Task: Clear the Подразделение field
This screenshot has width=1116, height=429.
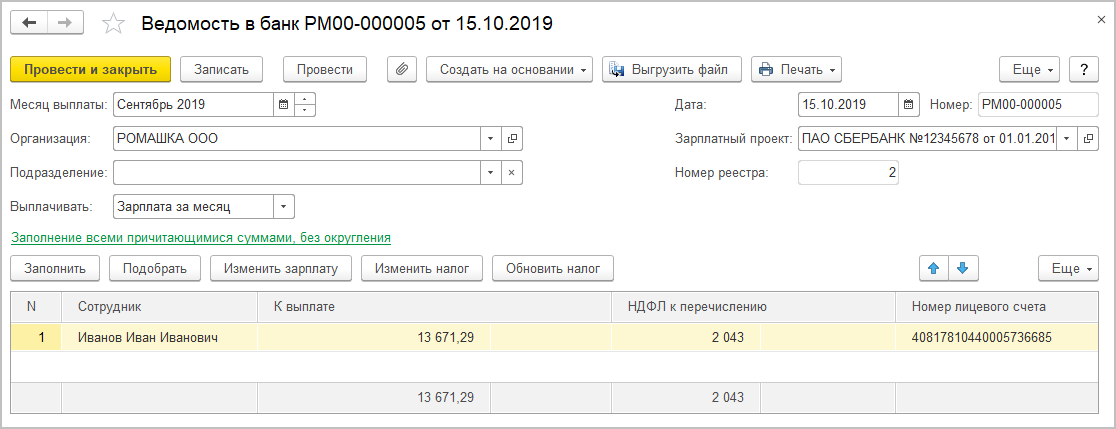Action: [512, 172]
